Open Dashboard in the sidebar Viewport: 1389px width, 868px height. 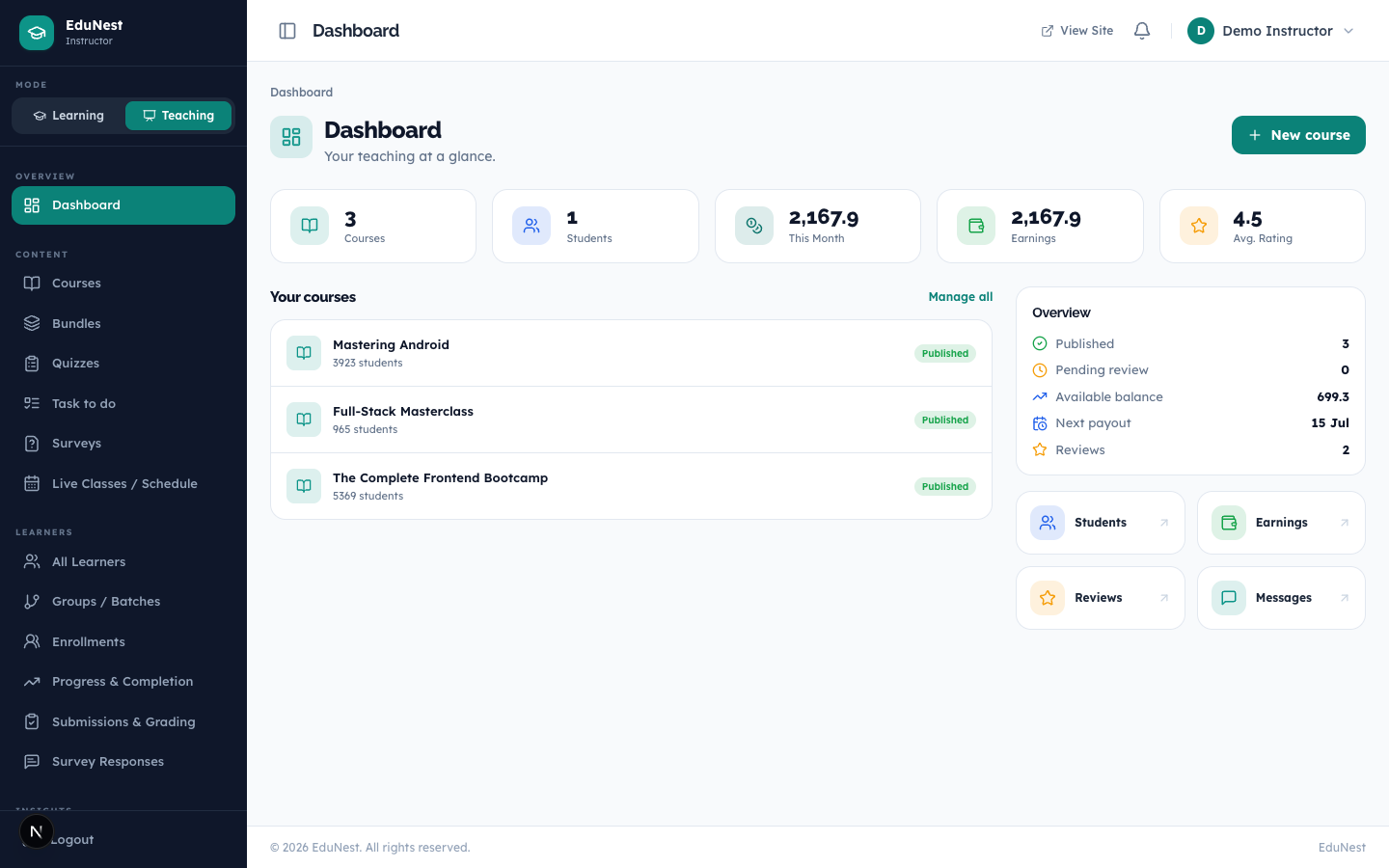pyautogui.click(x=123, y=205)
